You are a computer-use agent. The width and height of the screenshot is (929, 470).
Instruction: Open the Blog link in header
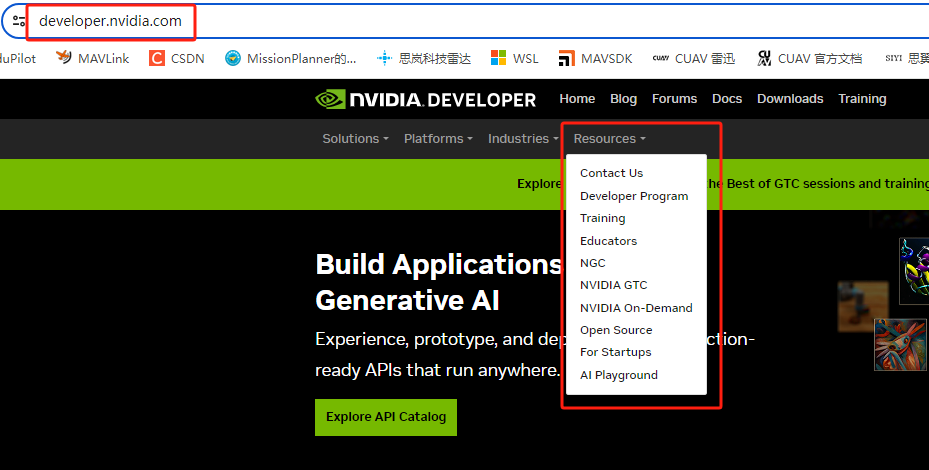pyautogui.click(x=623, y=99)
